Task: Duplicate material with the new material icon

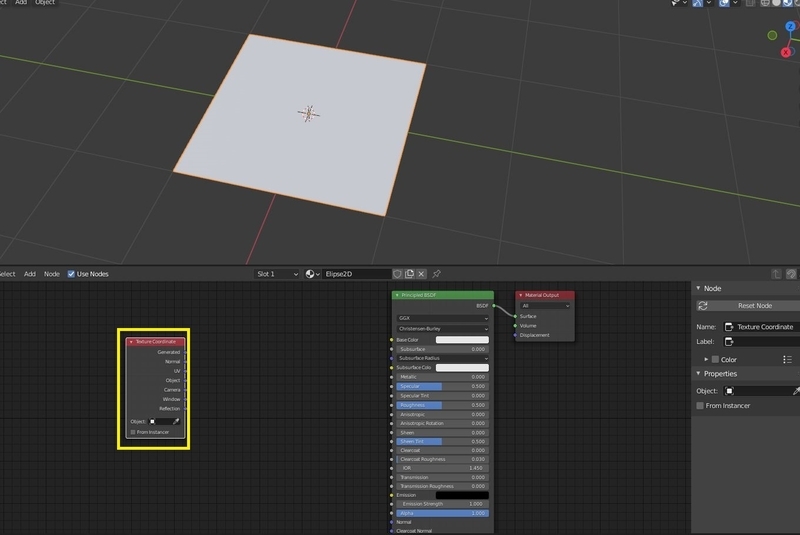Action: pos(409,274)
